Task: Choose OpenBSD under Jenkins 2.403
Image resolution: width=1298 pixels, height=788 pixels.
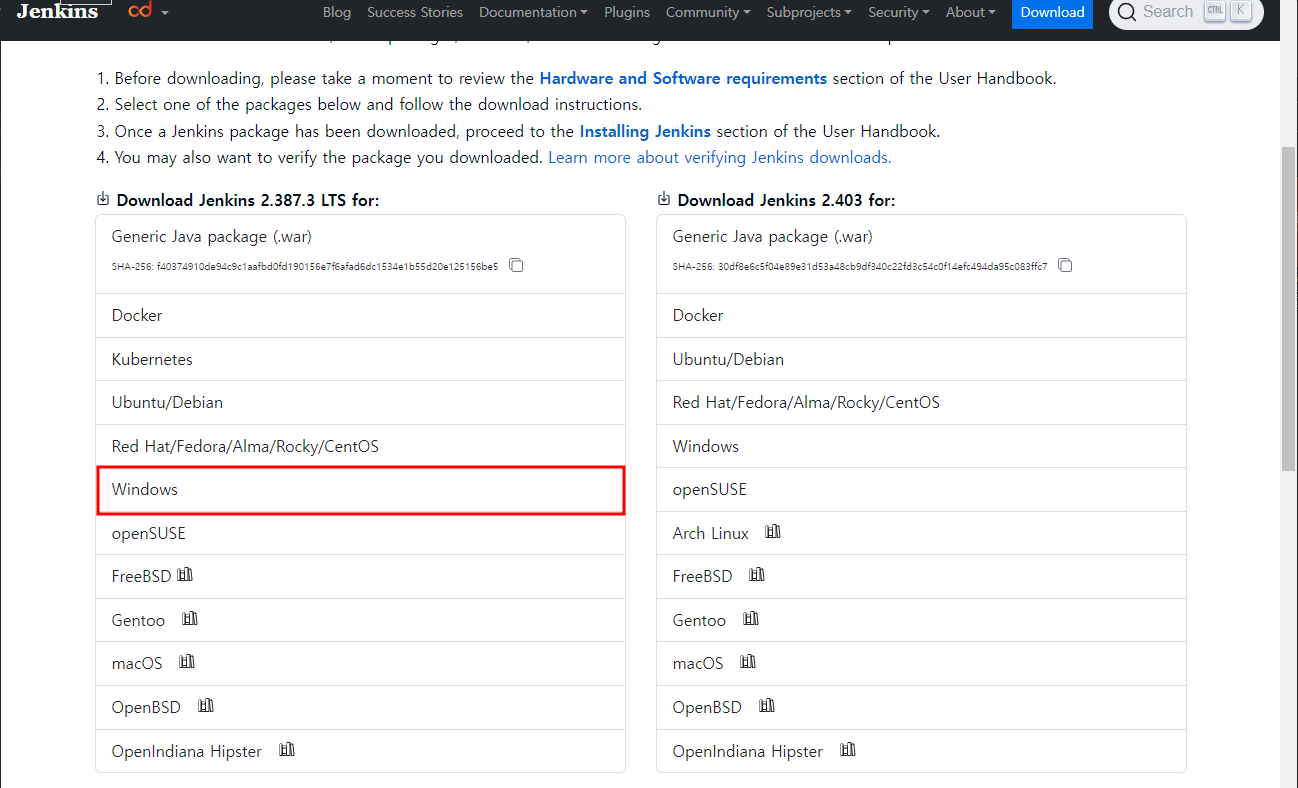Action: coord(921,707)
